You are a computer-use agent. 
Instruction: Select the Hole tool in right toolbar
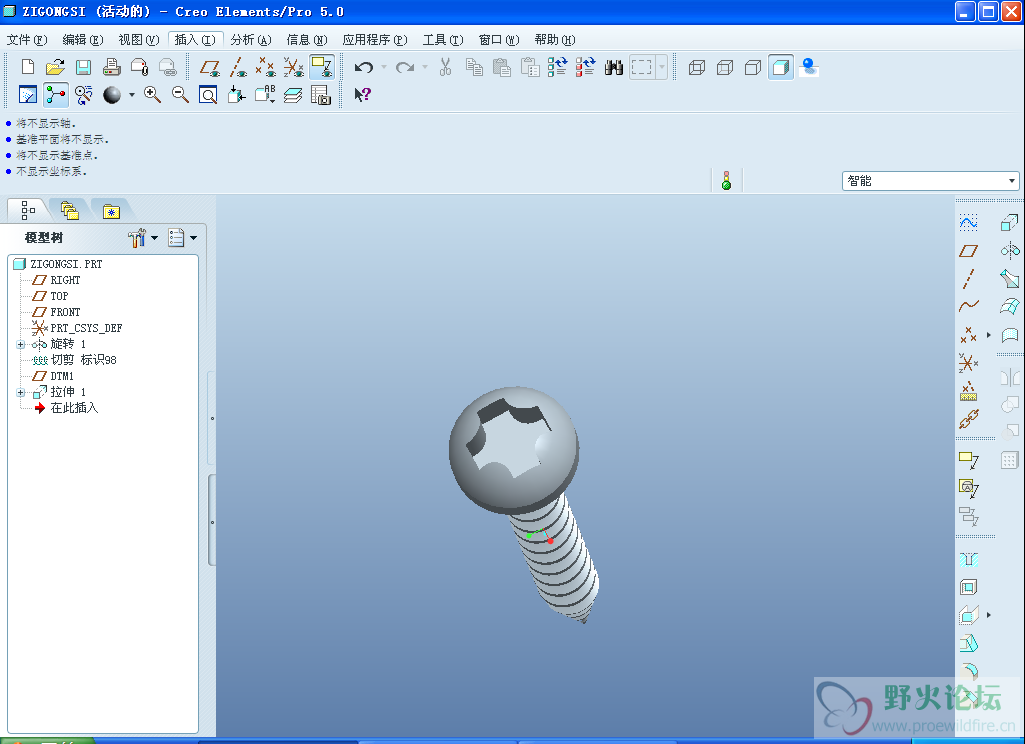[x=968, y=559]
